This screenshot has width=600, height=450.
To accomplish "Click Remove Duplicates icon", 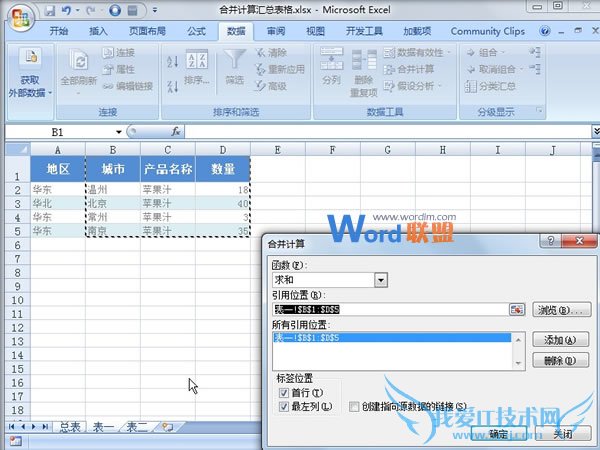I will click(364, 60).
